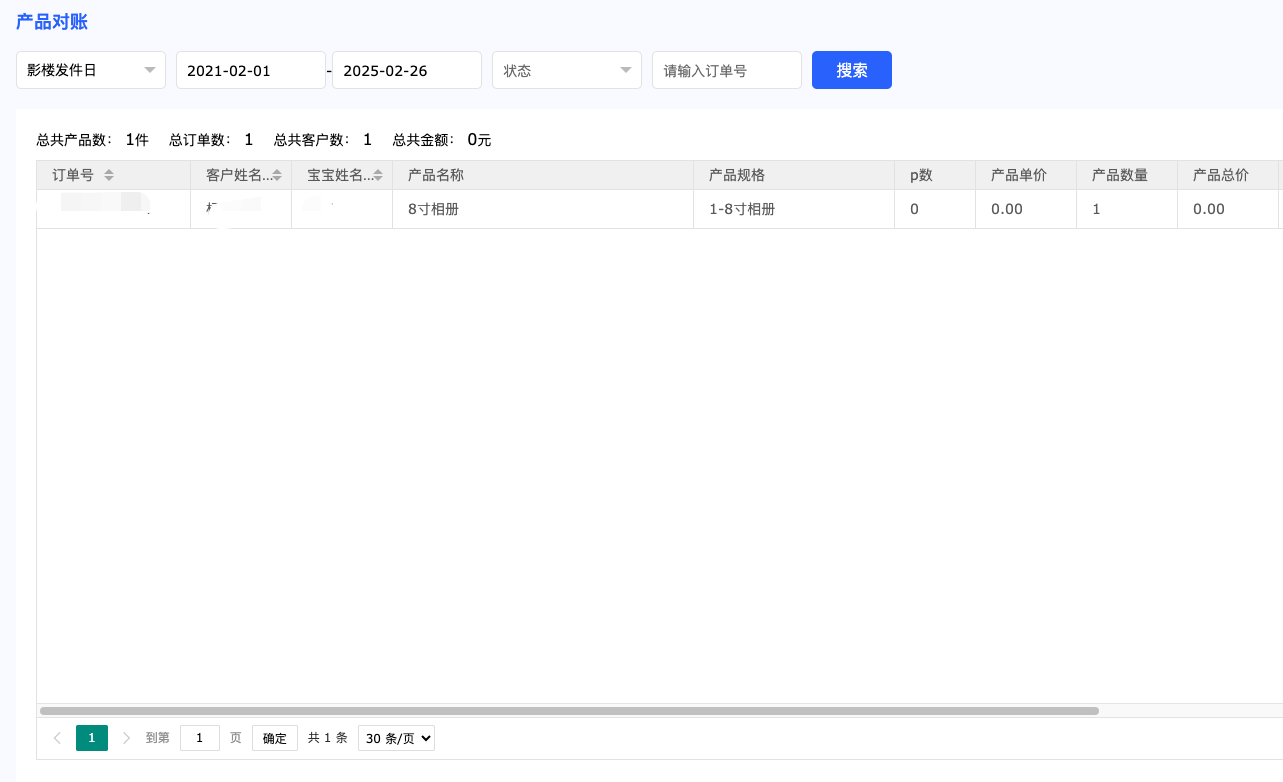Click the 产品名称 column header
The image size is (1283, 782).
pos(436,175)
